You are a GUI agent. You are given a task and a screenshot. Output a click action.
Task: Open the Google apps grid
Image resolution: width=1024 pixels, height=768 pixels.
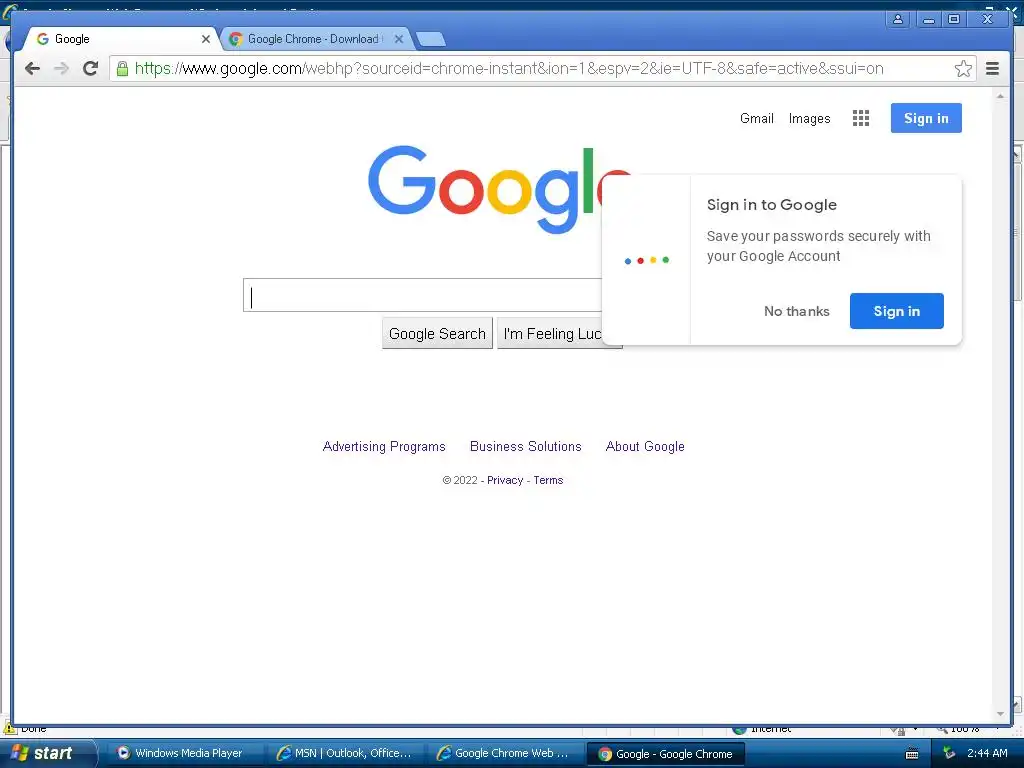click(x=861, y=118)
